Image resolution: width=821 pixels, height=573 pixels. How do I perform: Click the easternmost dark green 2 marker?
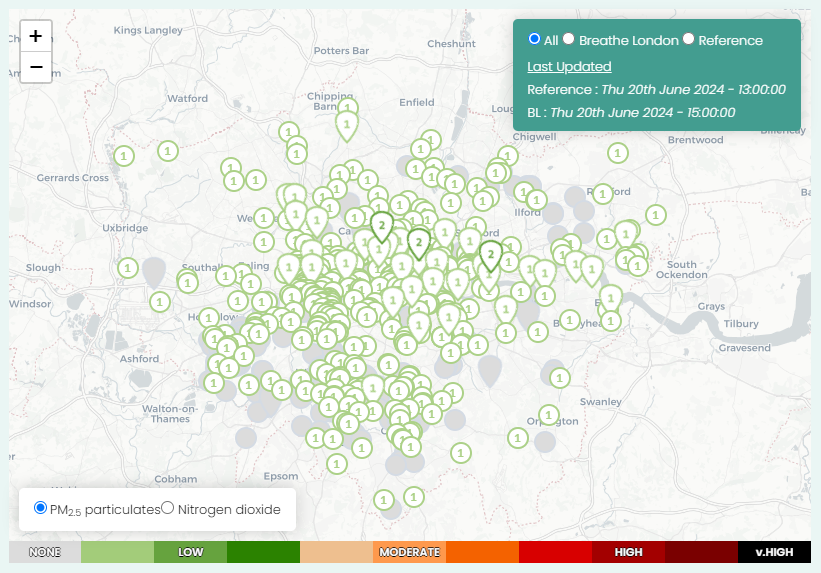[490, 254]
